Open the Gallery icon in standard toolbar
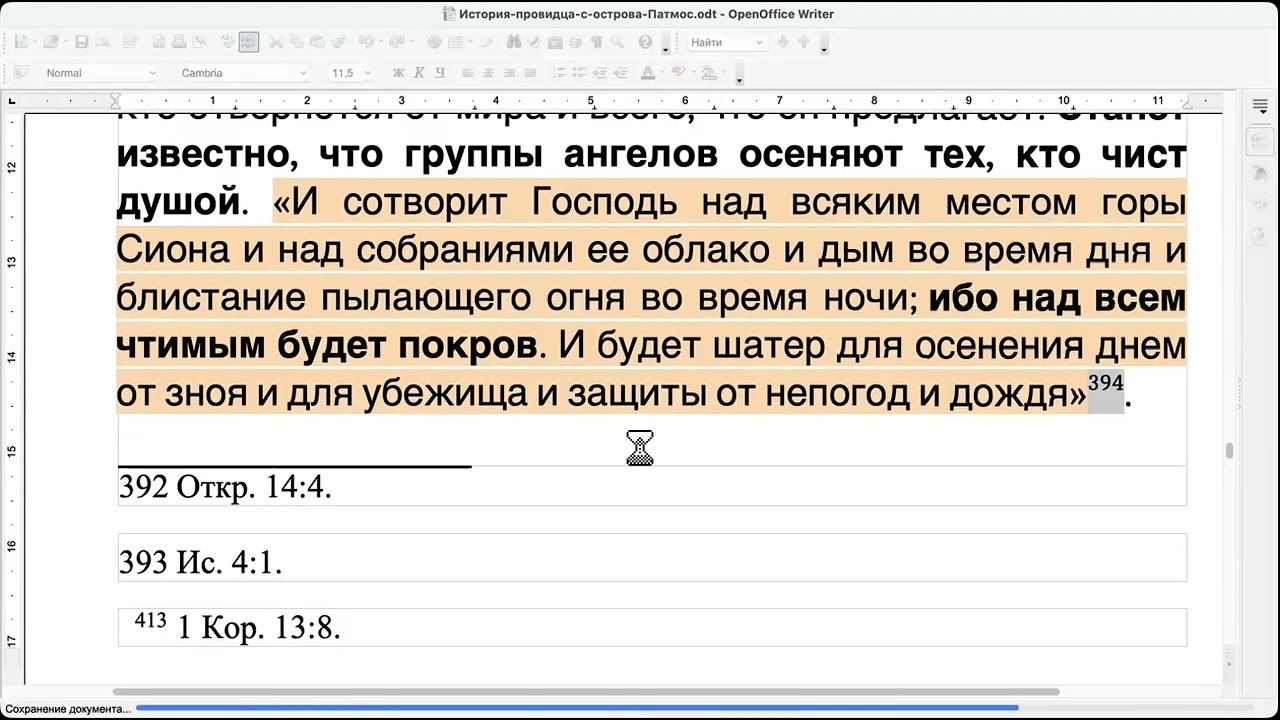Screen dimensions: 1280x720 tap(555, 42)
